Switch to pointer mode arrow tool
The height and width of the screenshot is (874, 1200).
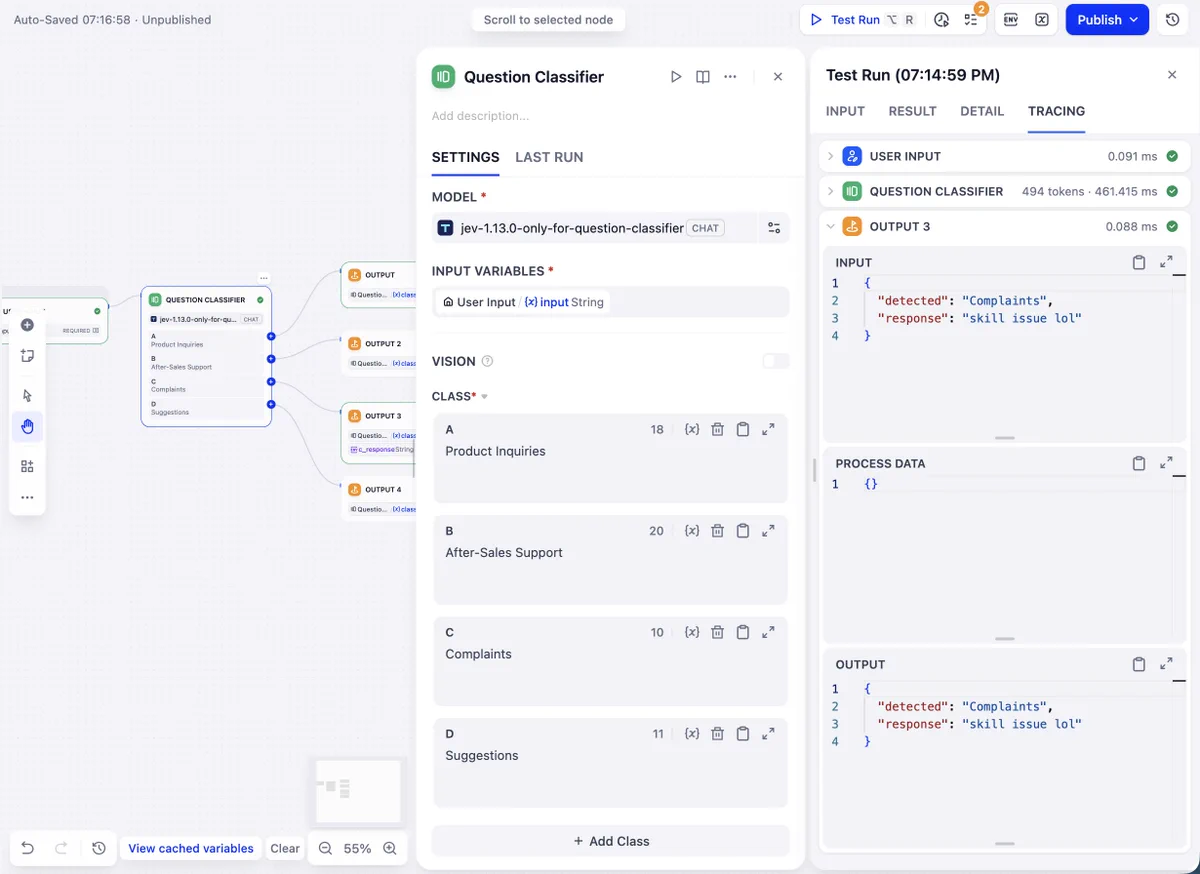pyautogui.click(x=27, y=396)
